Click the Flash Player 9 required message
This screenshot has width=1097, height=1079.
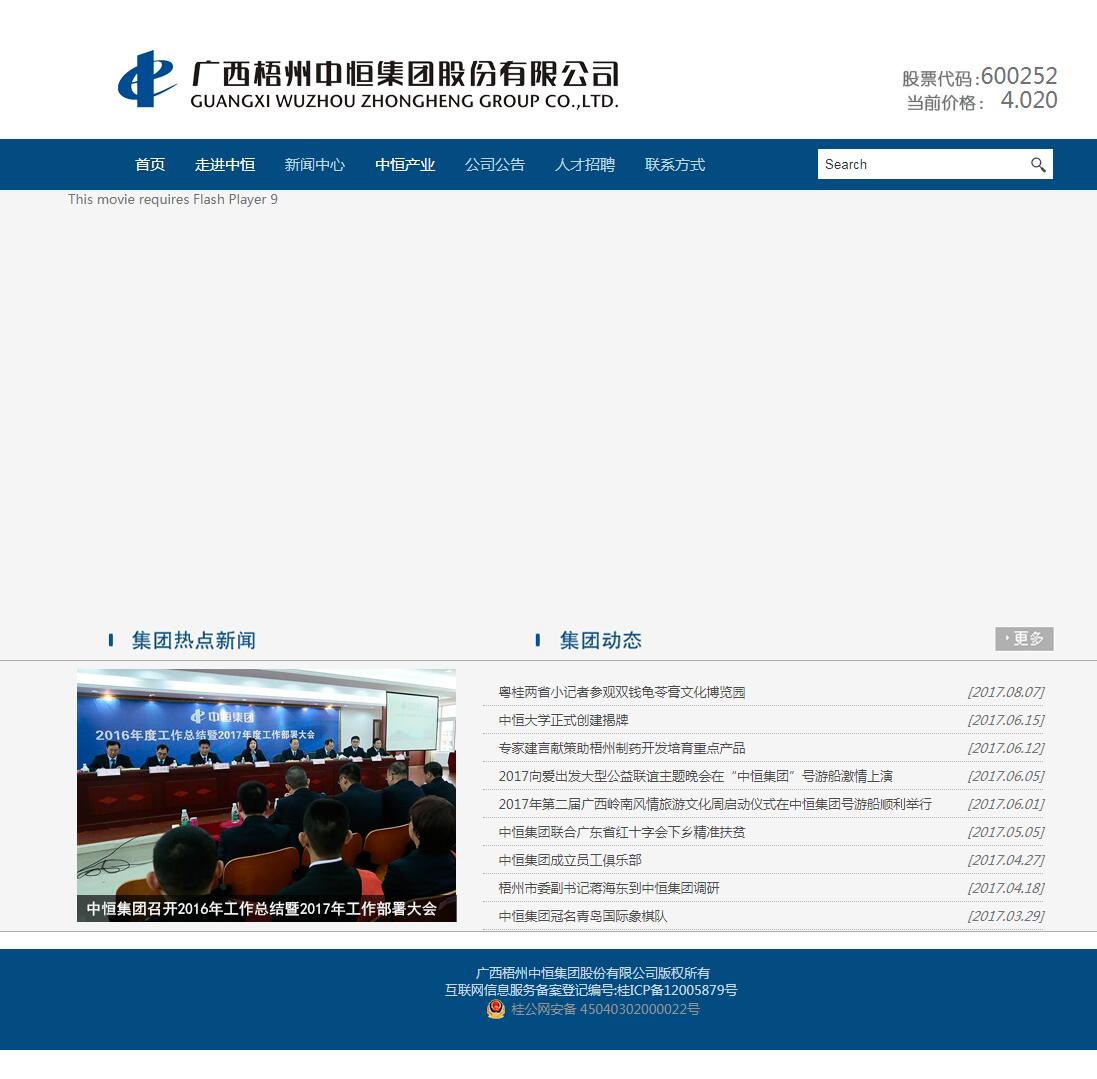(x=173, y=199)
